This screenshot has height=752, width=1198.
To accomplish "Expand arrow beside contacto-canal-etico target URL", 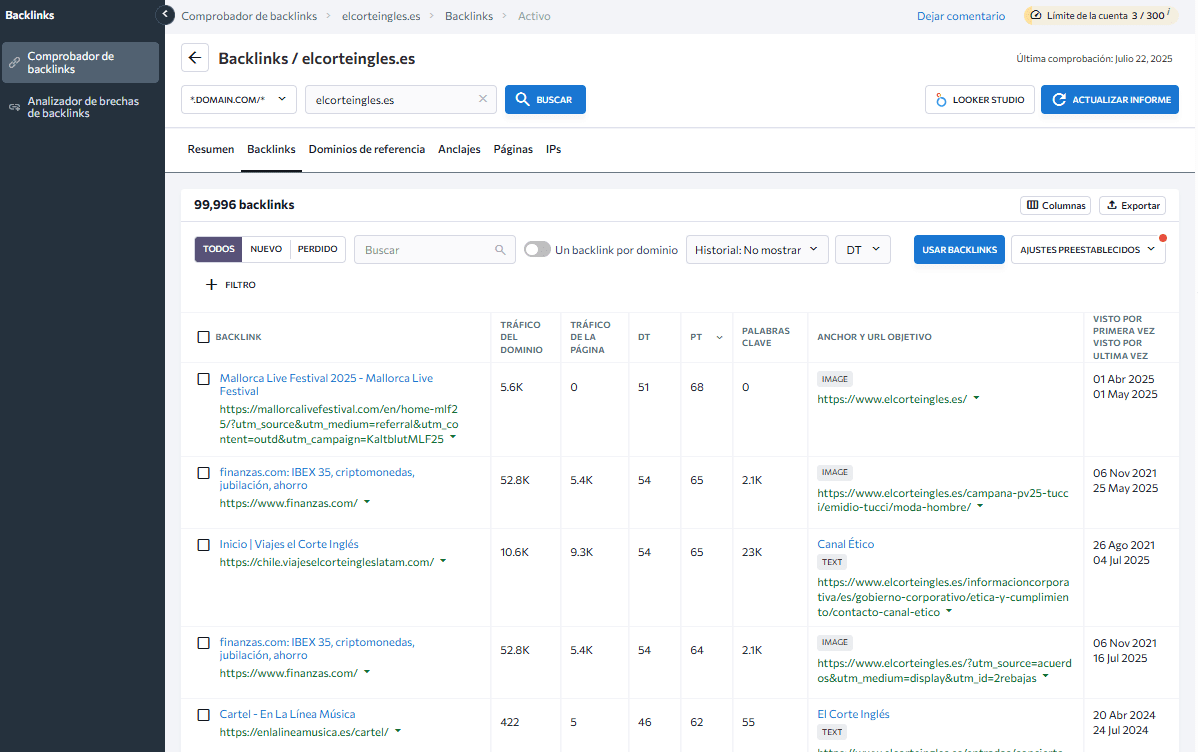I will (x=949, y=611).
